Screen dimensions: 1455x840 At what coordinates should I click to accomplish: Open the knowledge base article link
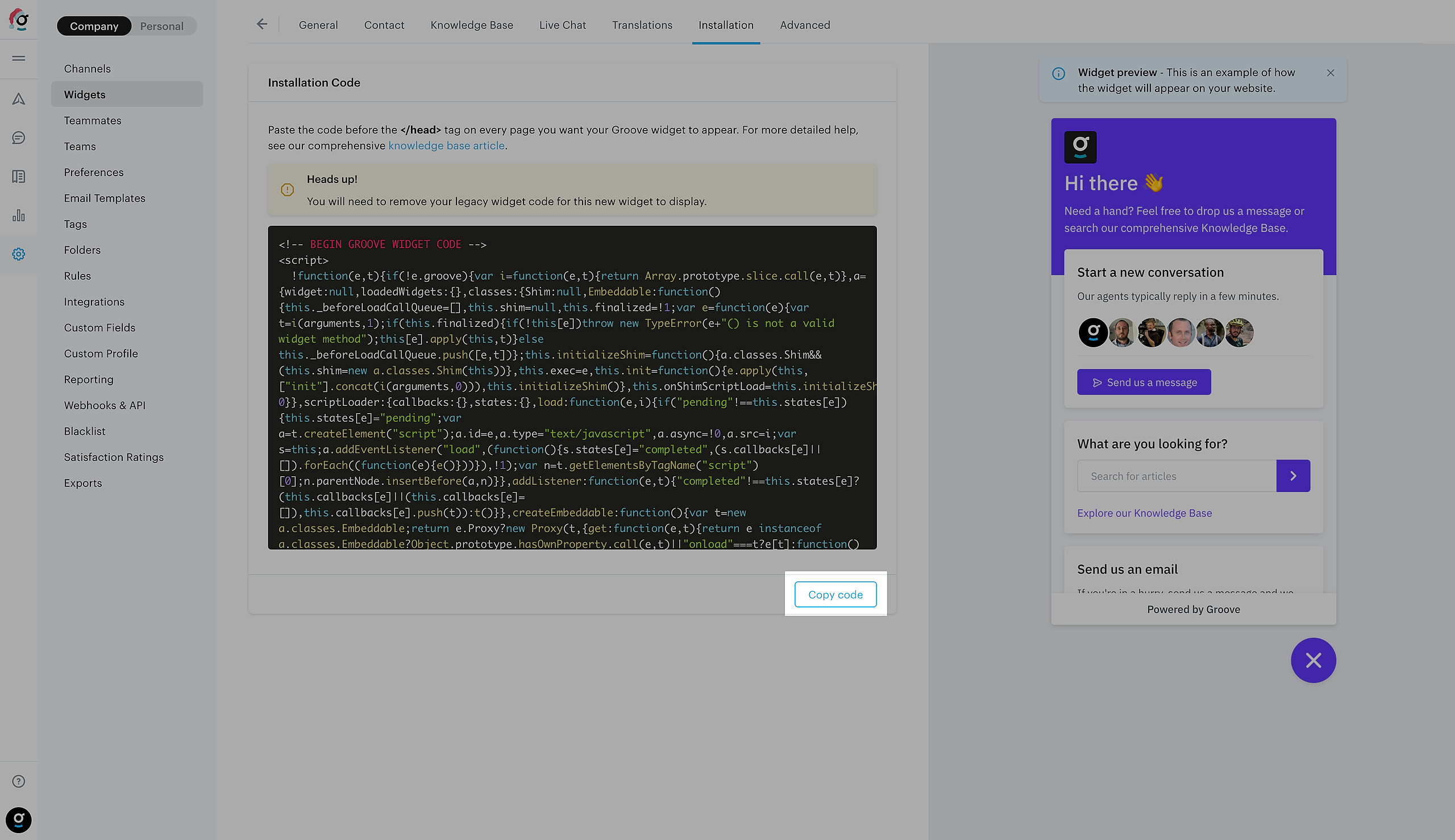(x=446, y=146)
